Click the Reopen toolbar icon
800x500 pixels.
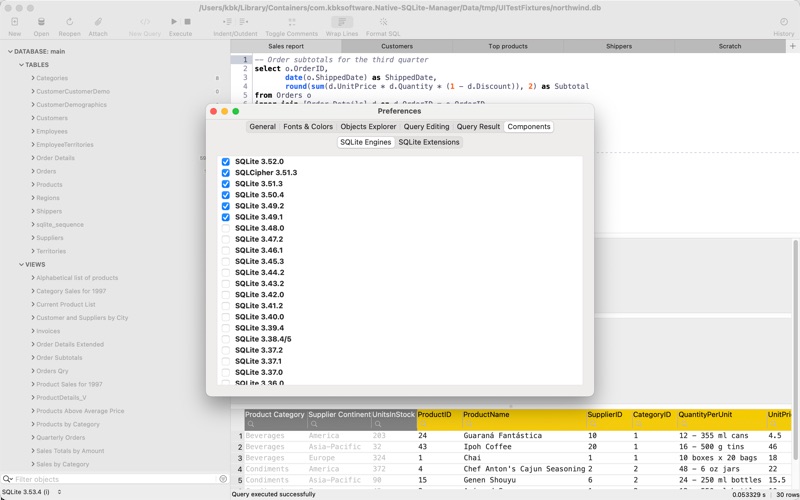(x=69, y=22)
